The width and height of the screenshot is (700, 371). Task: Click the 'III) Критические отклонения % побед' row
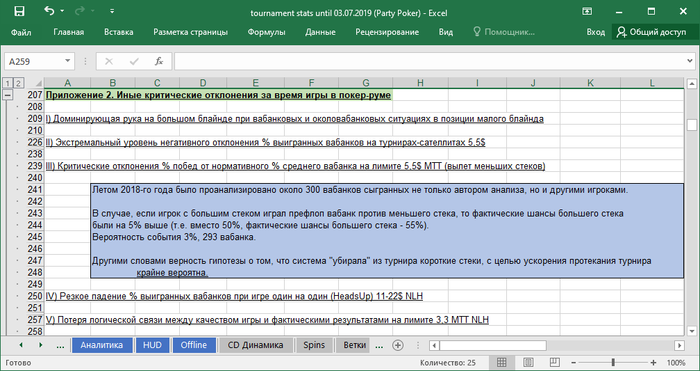pyautogui.click(x=296, y=166)
